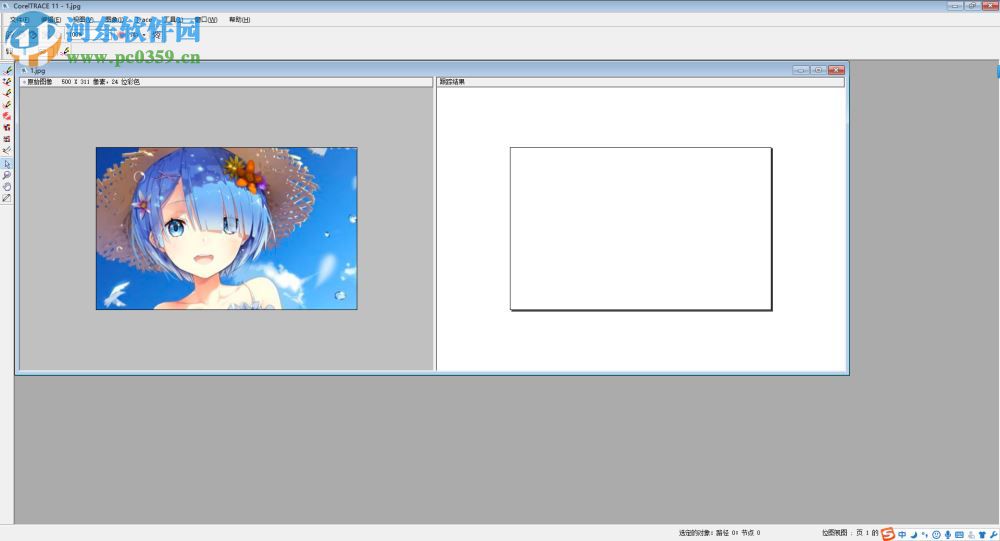Screen dimensions: 1000x541
Task: Toggle Sogou 中 Chinese input mode
Action: tap(902, 535)
